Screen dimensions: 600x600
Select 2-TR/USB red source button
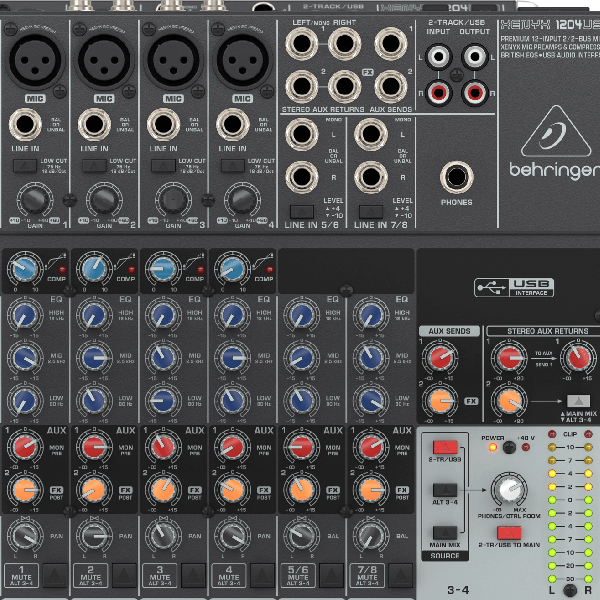pyautogui.click(x=445, y=447)
